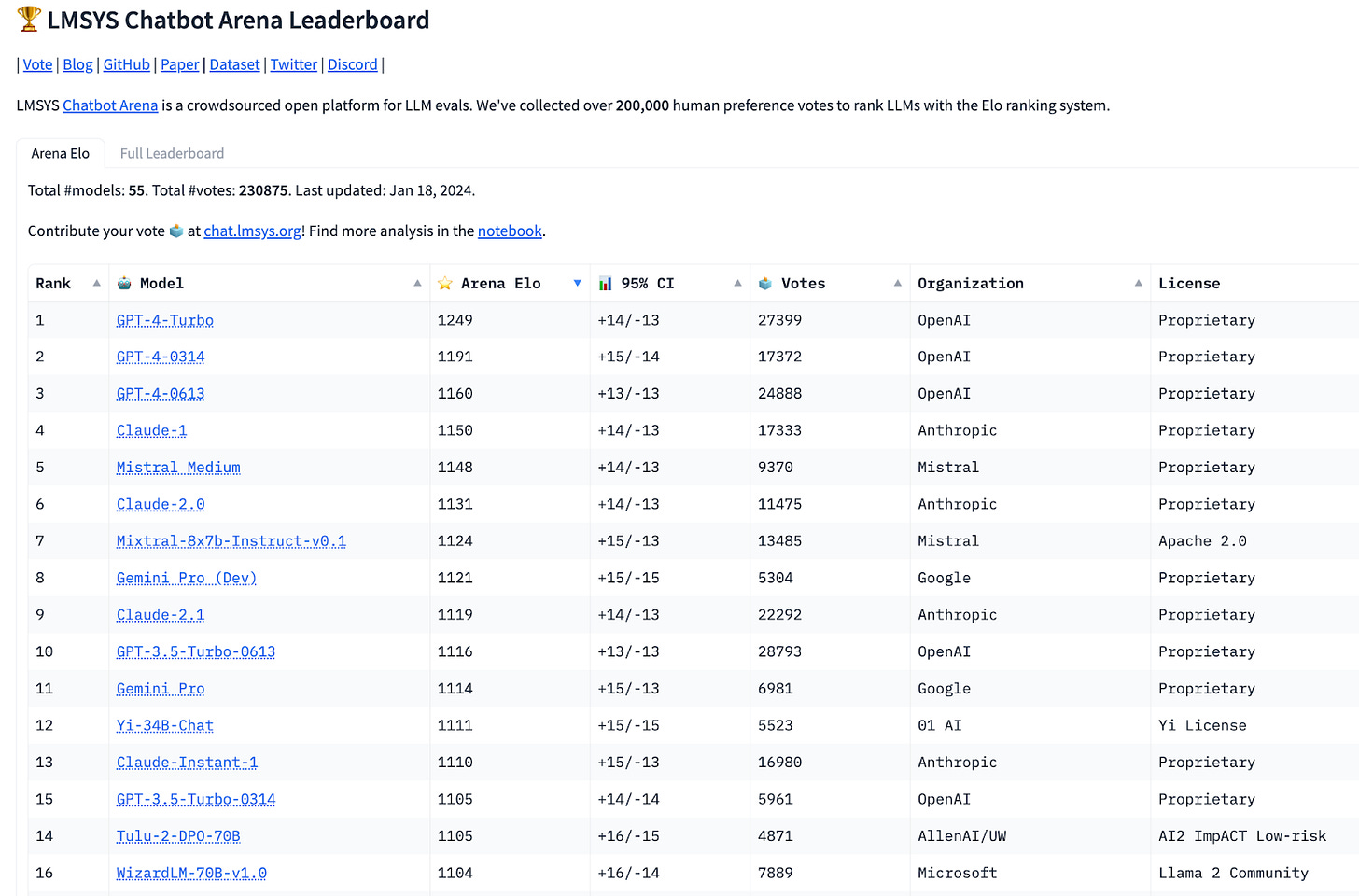
Task: Select the votes value 9370 for Mistral Medium
Action: 776,468
